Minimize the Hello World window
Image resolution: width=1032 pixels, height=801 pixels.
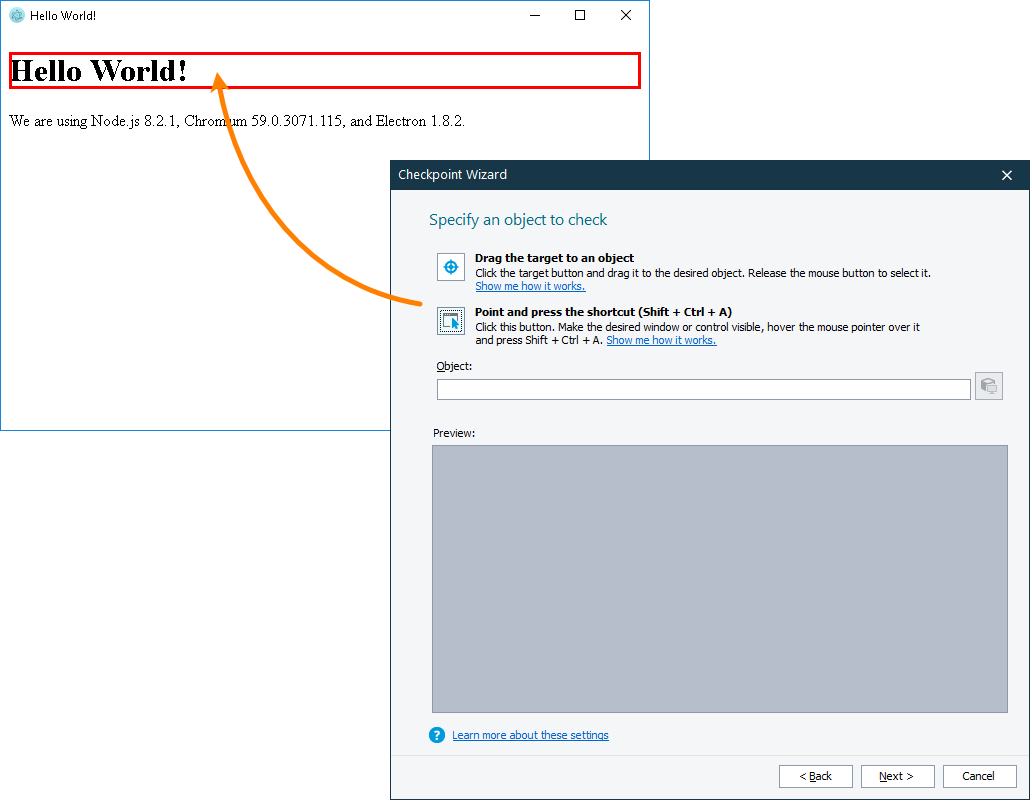pyautogui.click(x=534, y=15)
